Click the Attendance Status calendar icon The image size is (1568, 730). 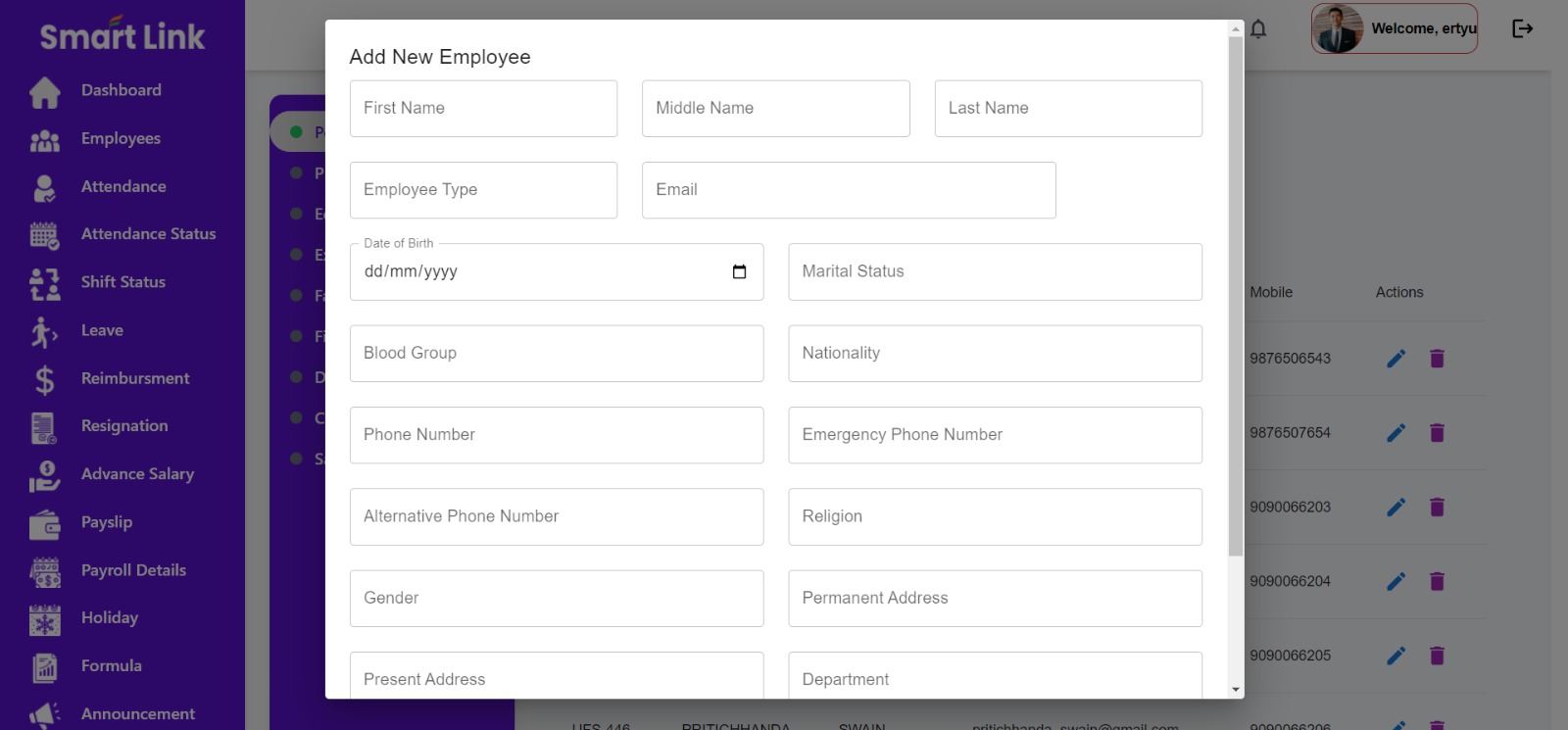point(44,235)
